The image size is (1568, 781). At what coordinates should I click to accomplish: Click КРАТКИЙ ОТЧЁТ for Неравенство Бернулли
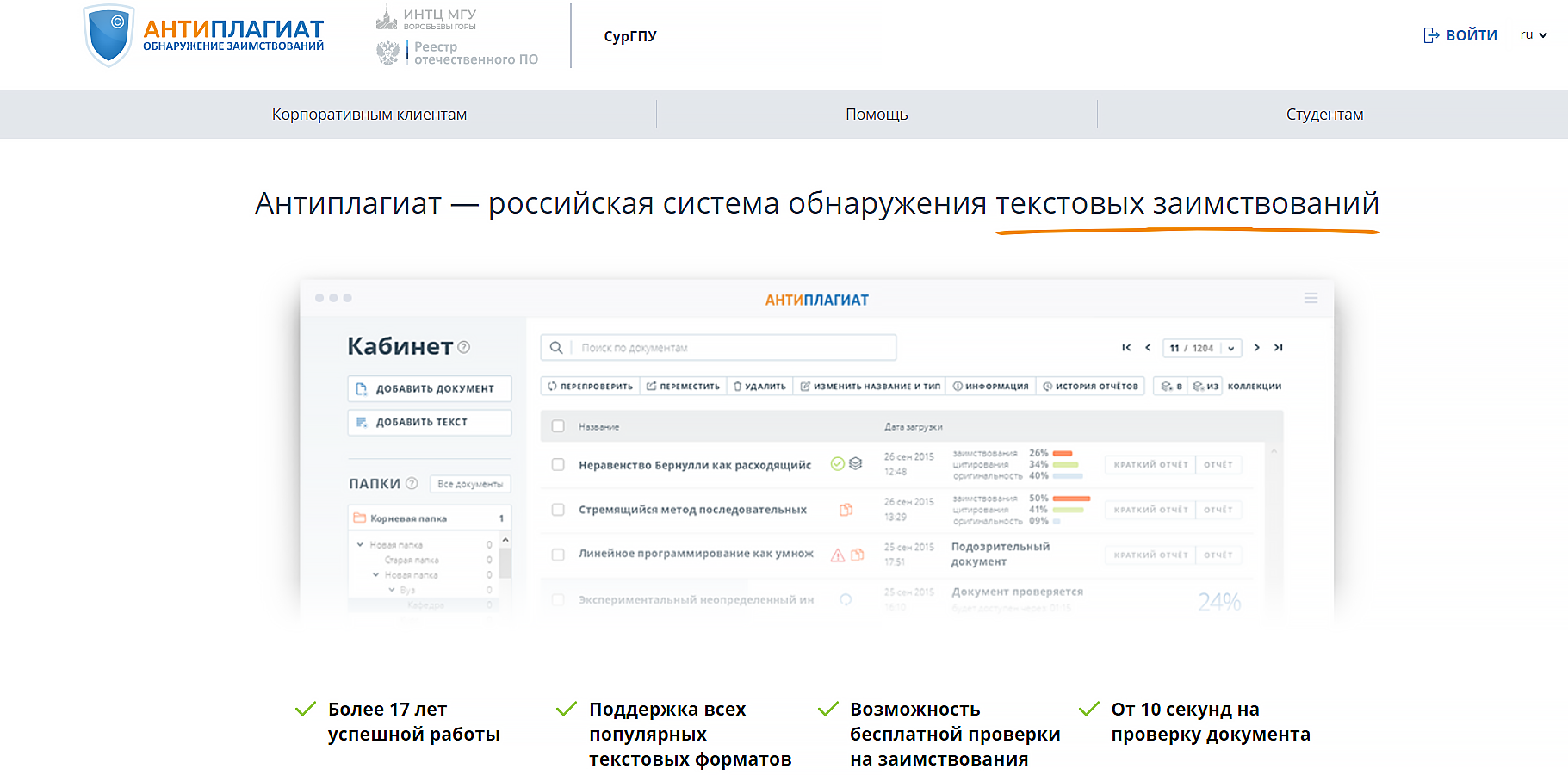coord(1150,465)
